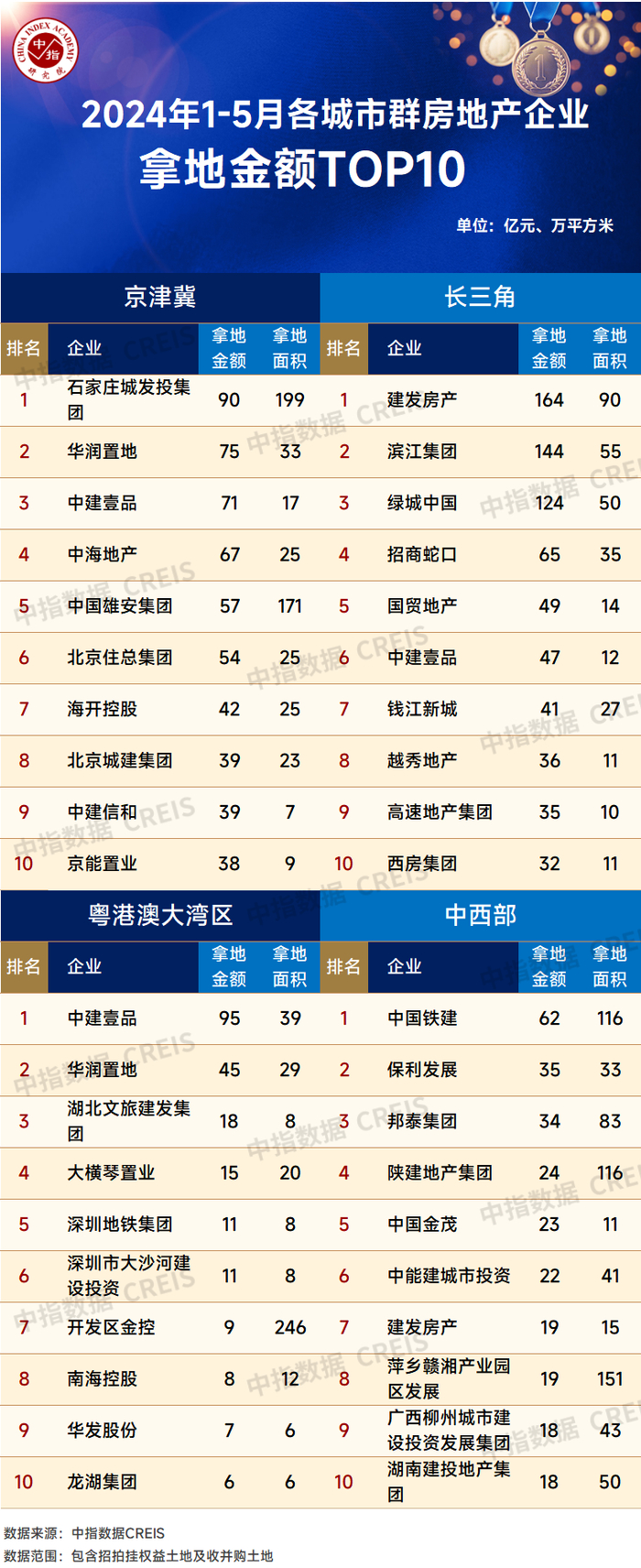The height and width of the screenshot is (1568, 641).
Task: Click the unit note 单位：亿元、万平方米
Action: 535,225
